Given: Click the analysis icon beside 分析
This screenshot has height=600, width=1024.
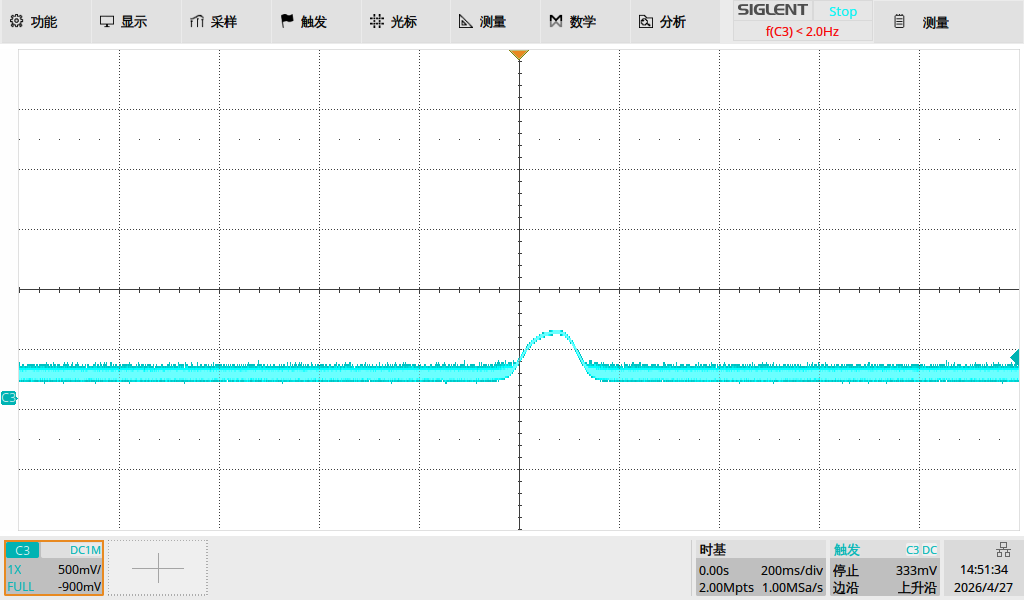Looking at the screenshot, I should coord(645,22).
